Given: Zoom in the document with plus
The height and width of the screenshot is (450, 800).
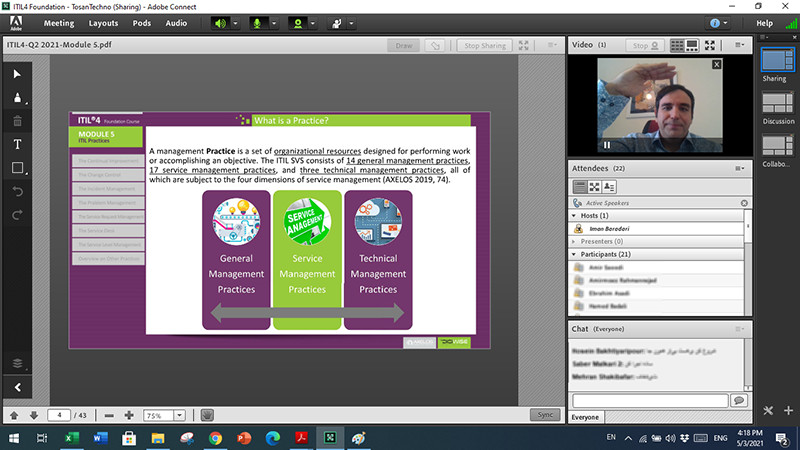Looking at the screenshot, I should (129, 415).
